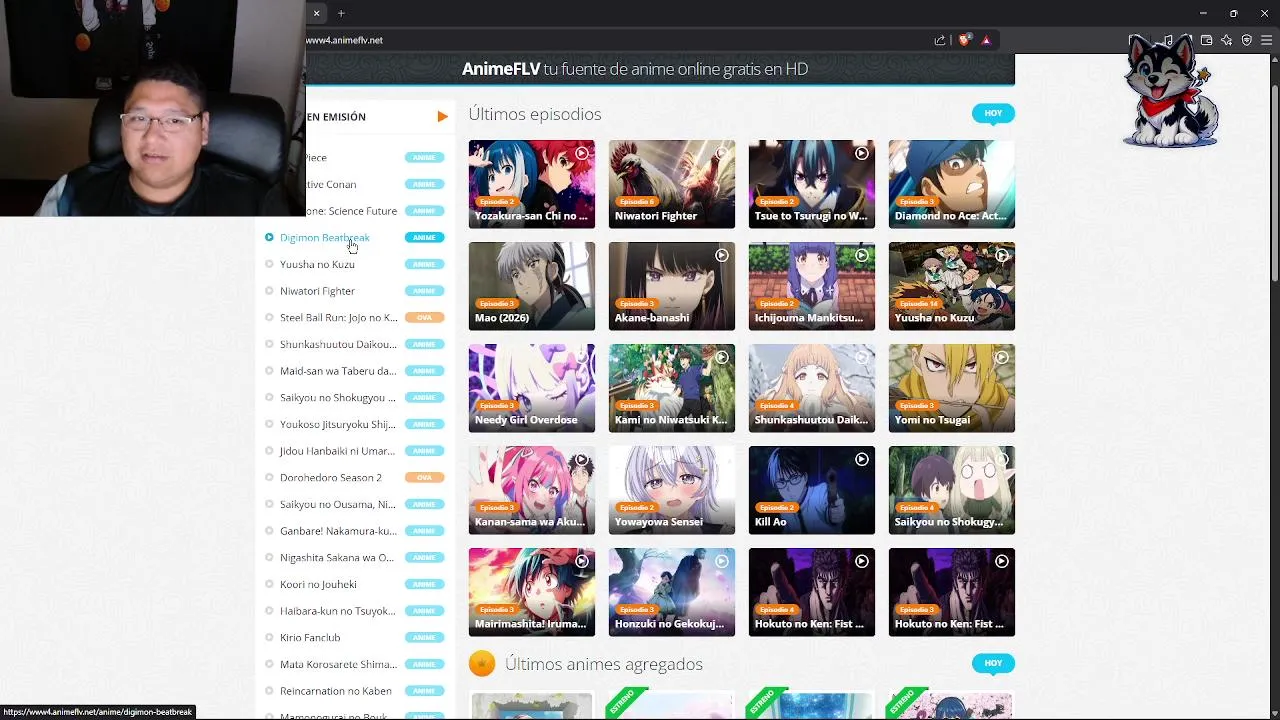Click 'Jidou Hanbaiki ni Umar...' list entry
The width and height of the screenshot is (1280, 720).
[337, 451]
